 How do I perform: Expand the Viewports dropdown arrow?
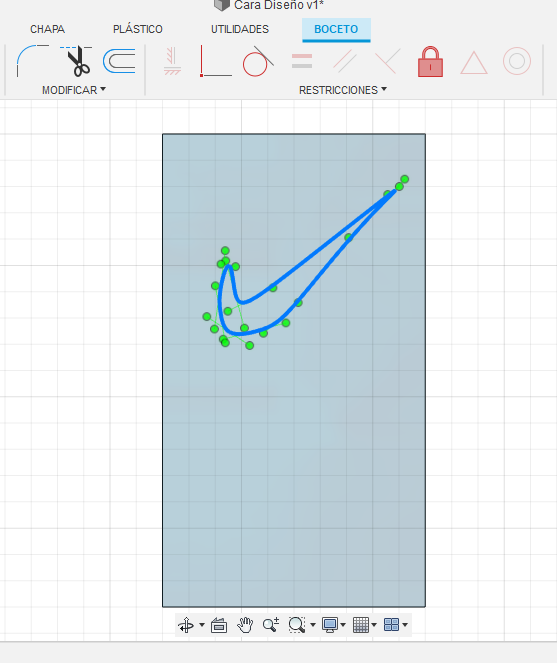coord(405,625)
